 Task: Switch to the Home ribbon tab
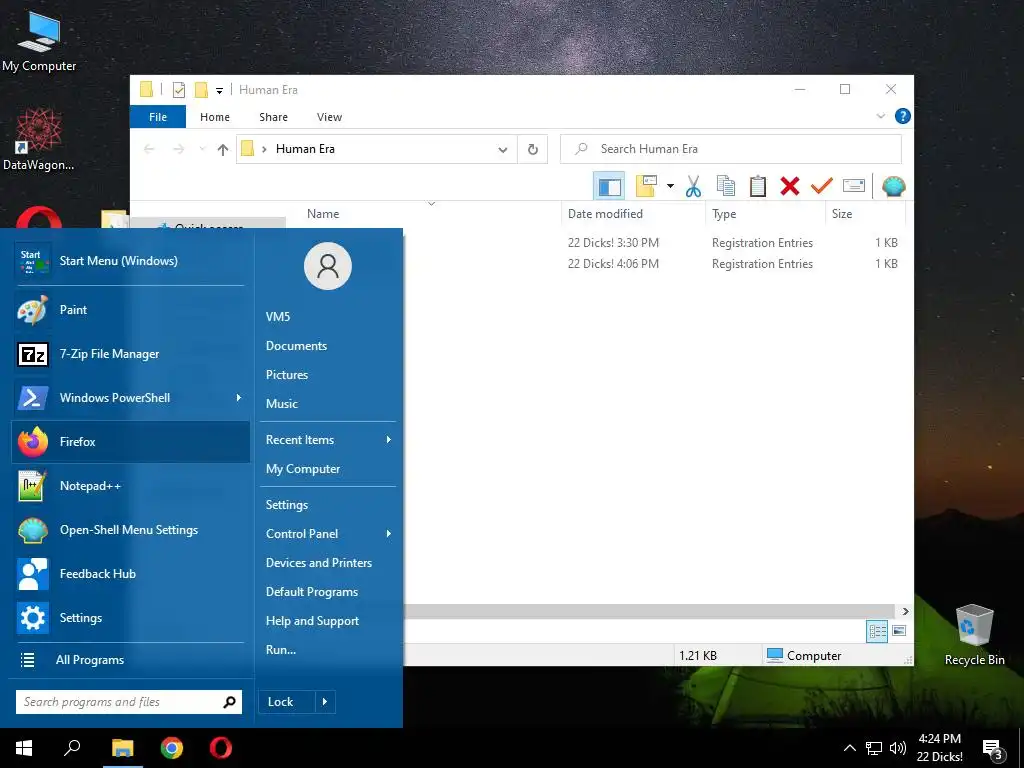pyautogui.click(x=215, y=117)
